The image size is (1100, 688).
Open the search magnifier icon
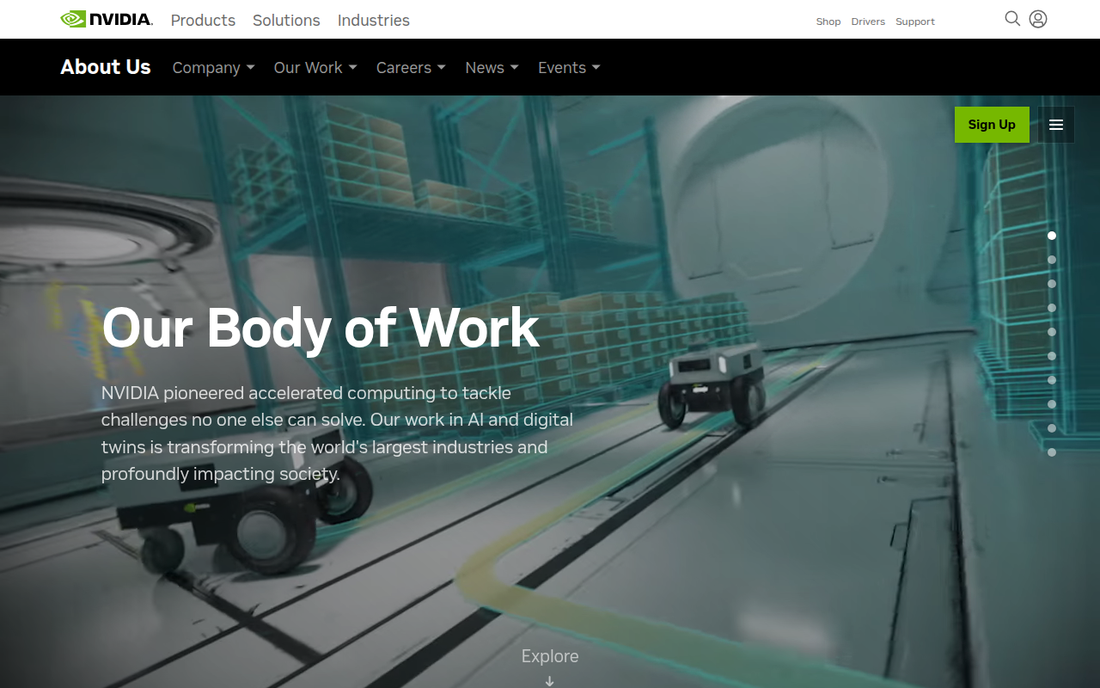pyautogui.click(x=1012, y=18)
